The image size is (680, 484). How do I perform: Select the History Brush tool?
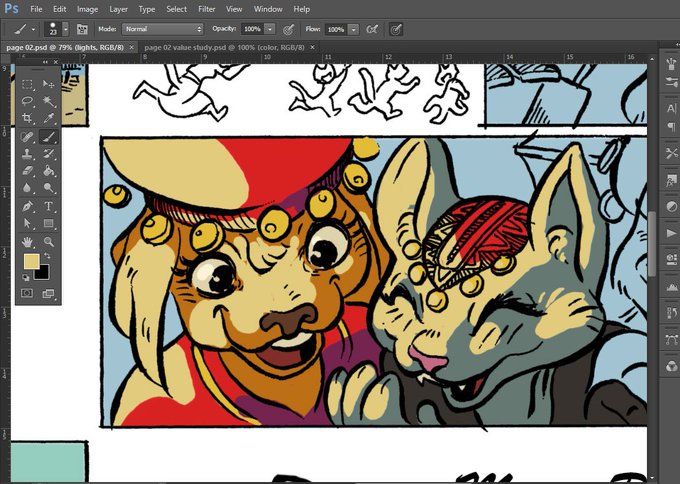point(49,154)
